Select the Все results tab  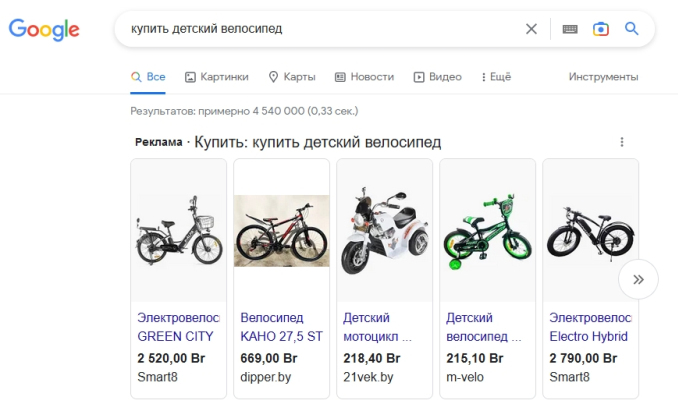click(x=148, y=77)
